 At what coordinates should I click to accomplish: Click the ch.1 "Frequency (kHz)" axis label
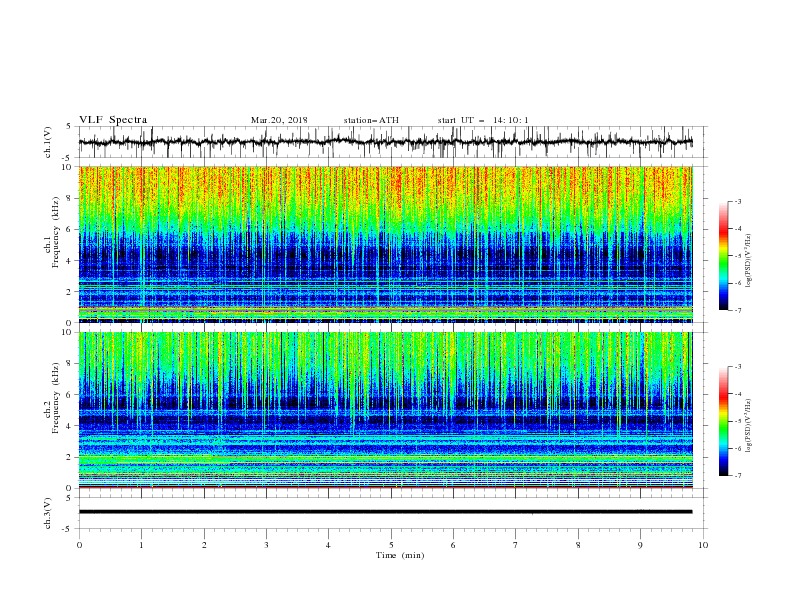coord(56,233)
